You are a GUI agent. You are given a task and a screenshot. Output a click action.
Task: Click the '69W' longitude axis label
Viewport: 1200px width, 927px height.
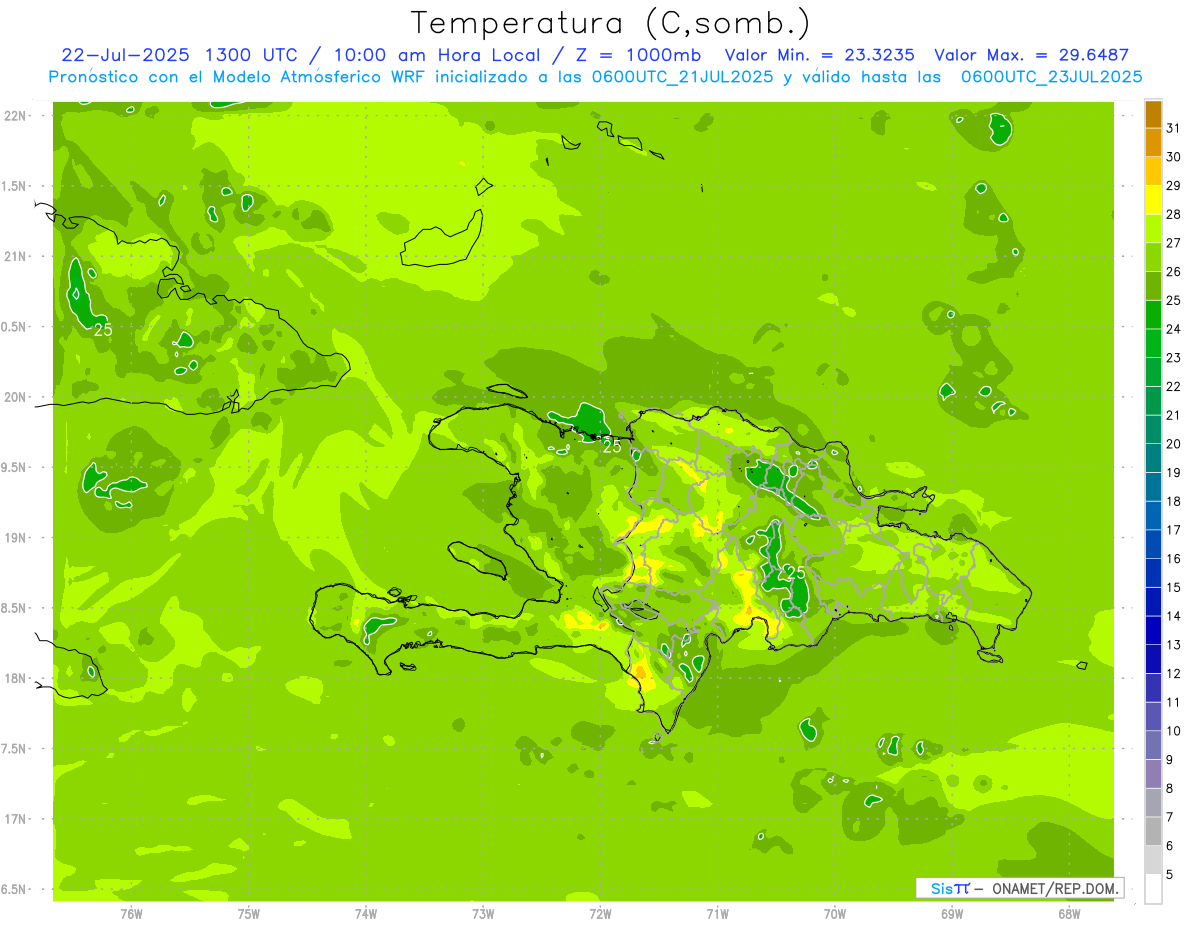click(952, 914)
